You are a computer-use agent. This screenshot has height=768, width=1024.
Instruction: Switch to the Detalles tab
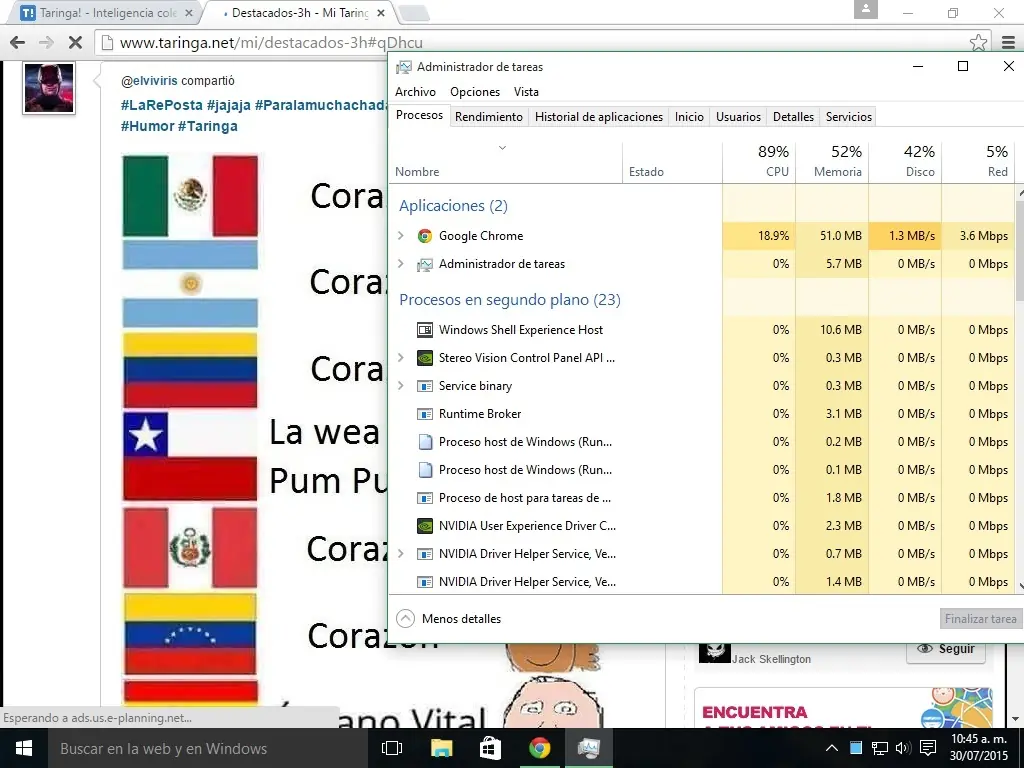pyautogui.click(x=793, y=117)
